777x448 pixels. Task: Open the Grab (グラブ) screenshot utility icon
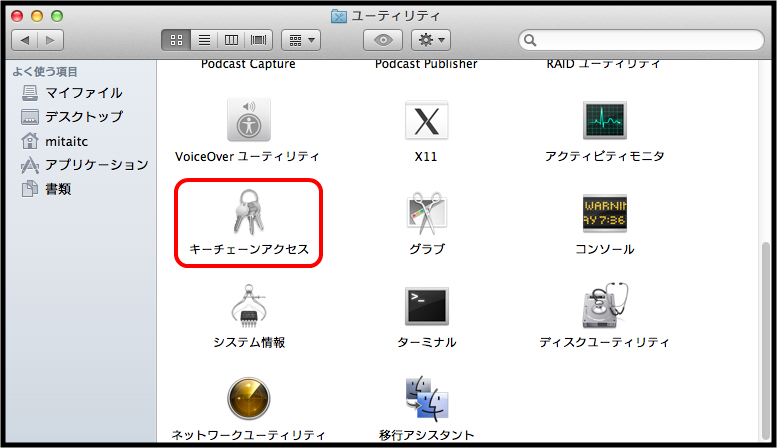426,214
